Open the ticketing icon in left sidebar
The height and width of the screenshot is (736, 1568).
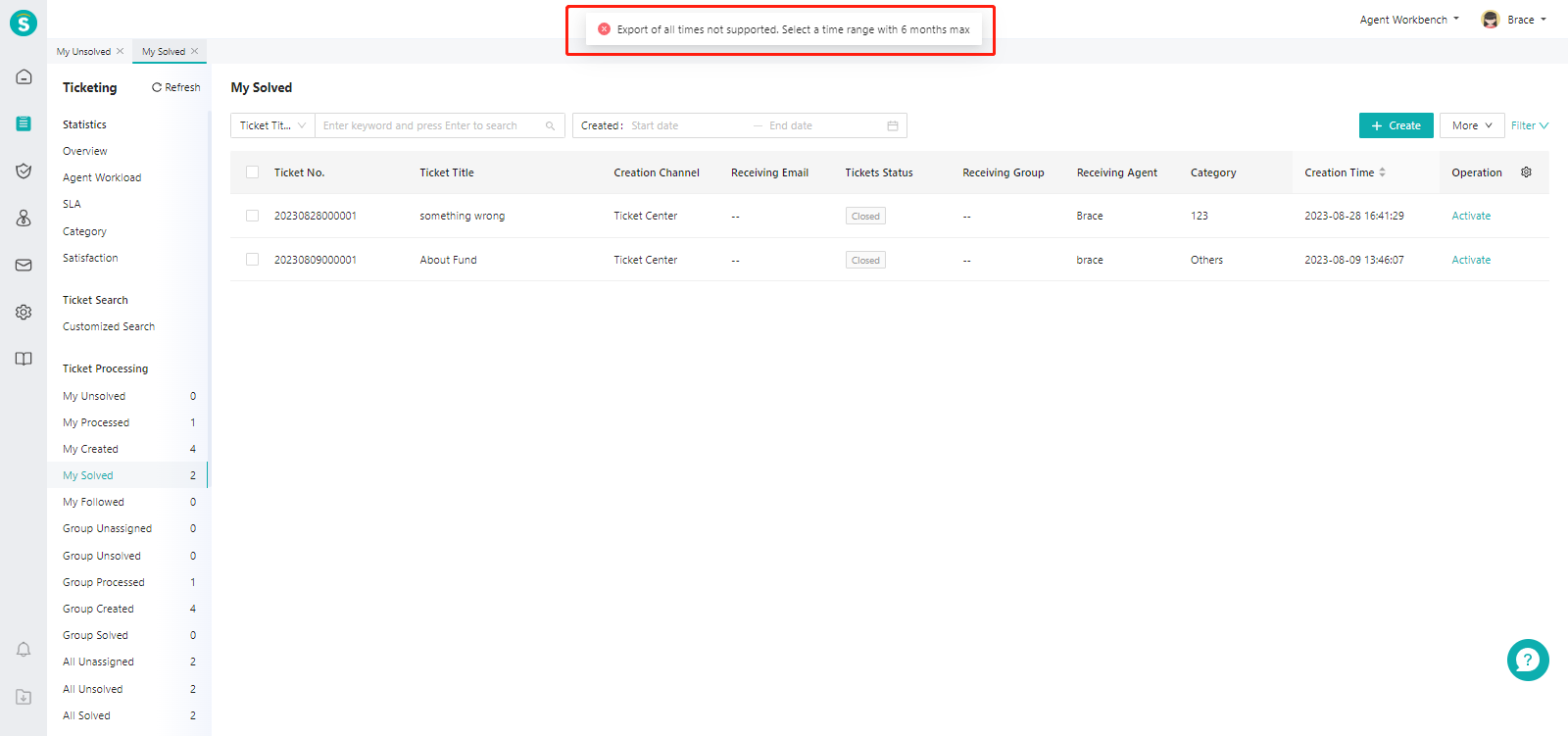click(24, 123)
